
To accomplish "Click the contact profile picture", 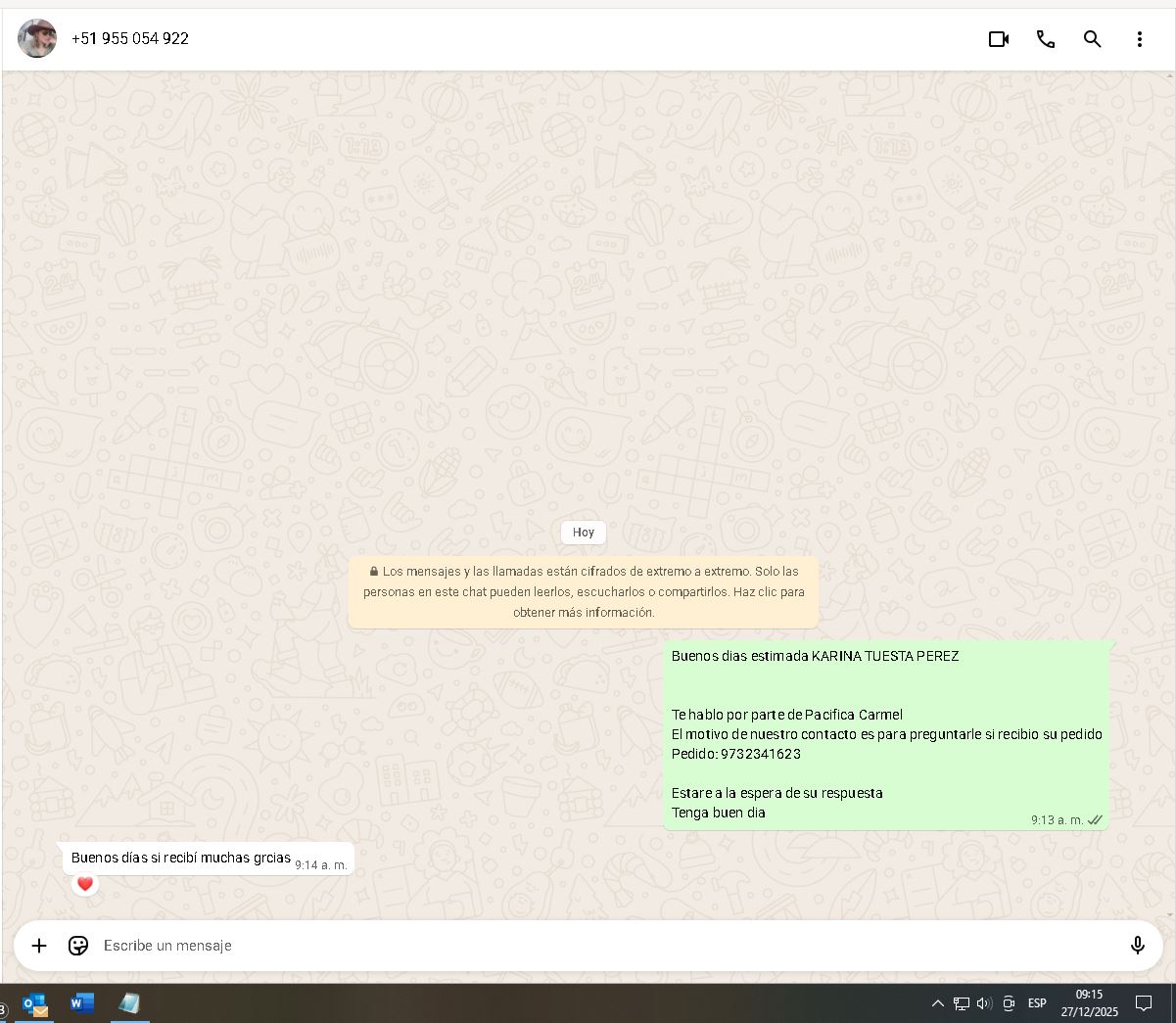I will (37, 39).
